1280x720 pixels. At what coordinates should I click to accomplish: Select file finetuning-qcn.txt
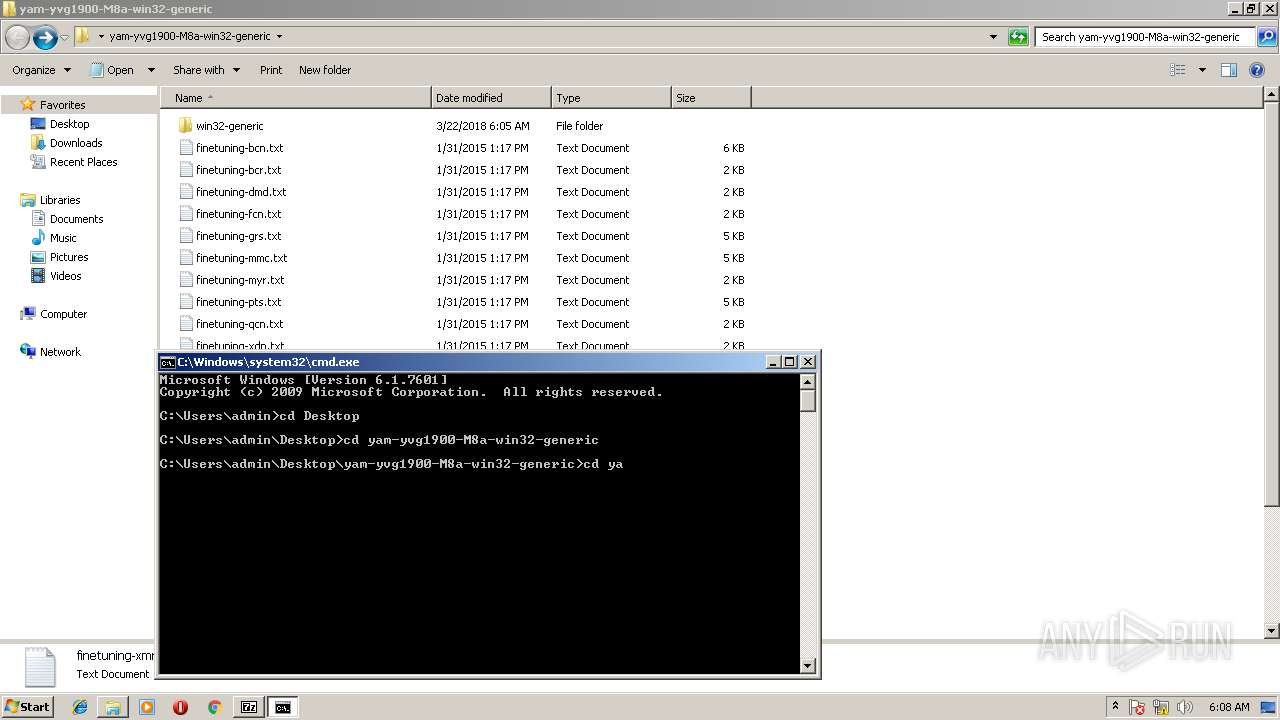(x=239, y=324)
